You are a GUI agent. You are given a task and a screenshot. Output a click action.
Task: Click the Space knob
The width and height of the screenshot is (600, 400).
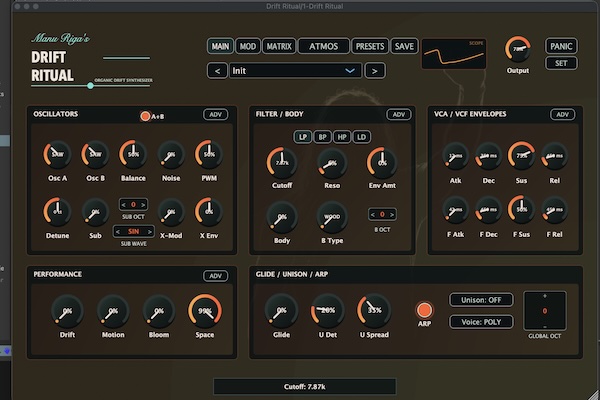click(x=205, y=311)
